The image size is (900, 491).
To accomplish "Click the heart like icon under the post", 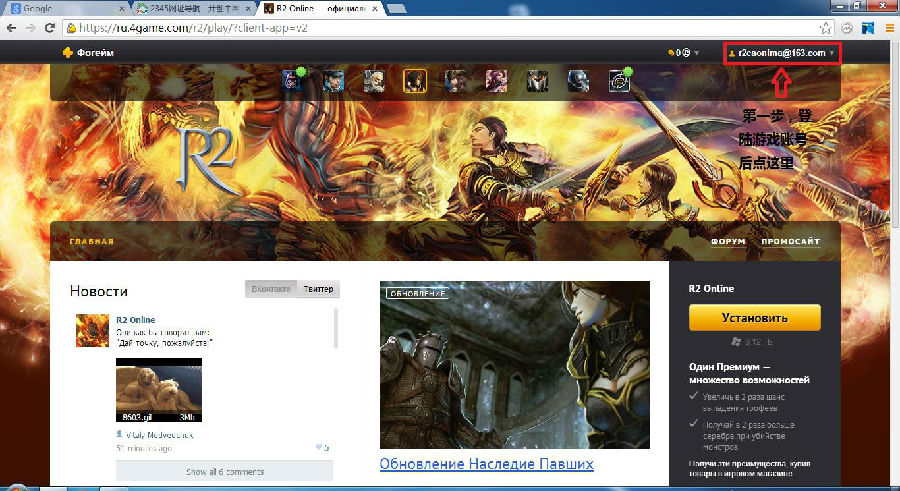I will (x=317, y=447).
